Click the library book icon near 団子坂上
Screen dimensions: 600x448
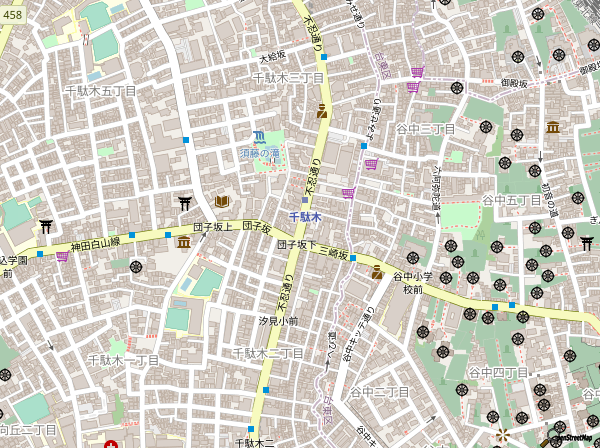point(222,202)
